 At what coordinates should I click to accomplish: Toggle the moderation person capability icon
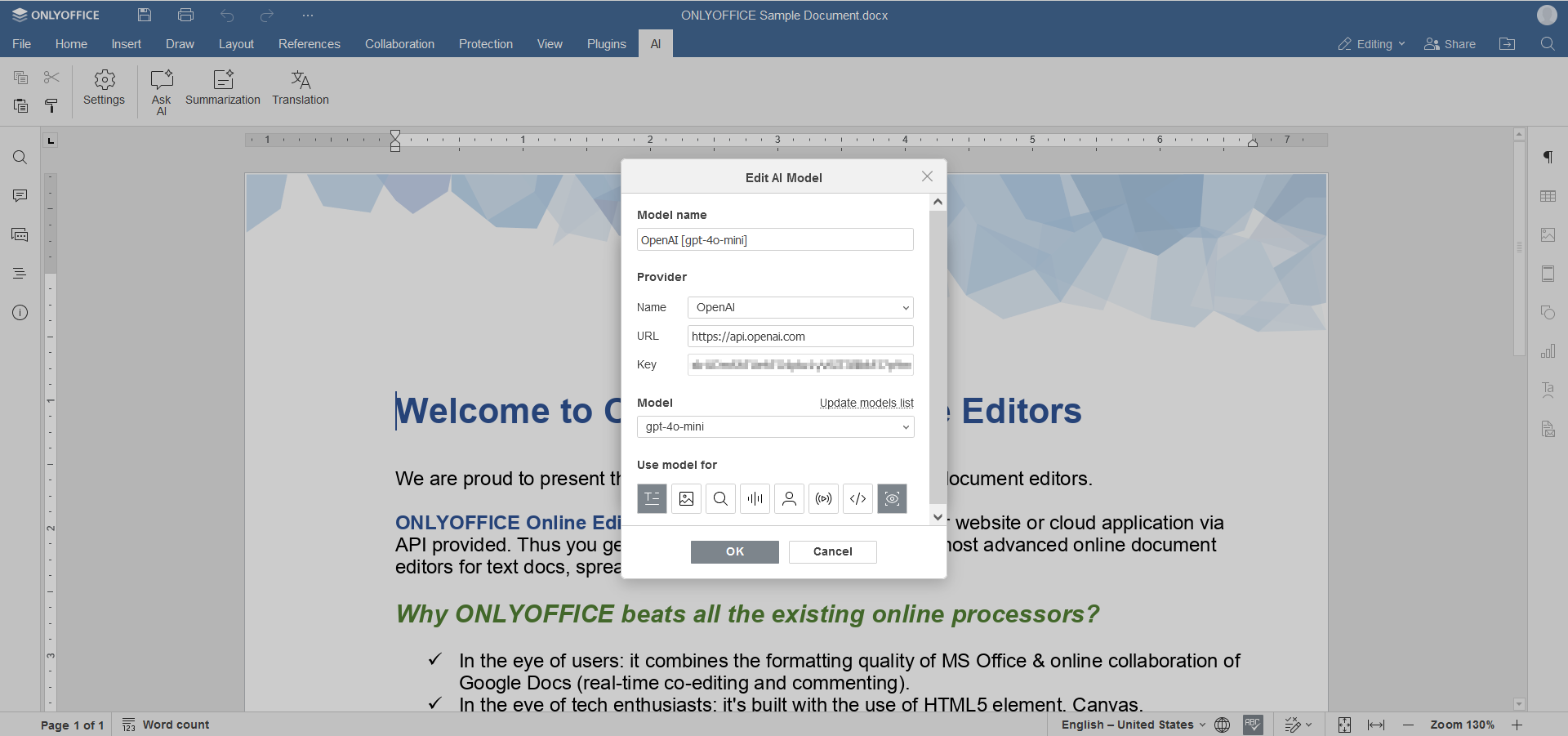pos(789,498)
